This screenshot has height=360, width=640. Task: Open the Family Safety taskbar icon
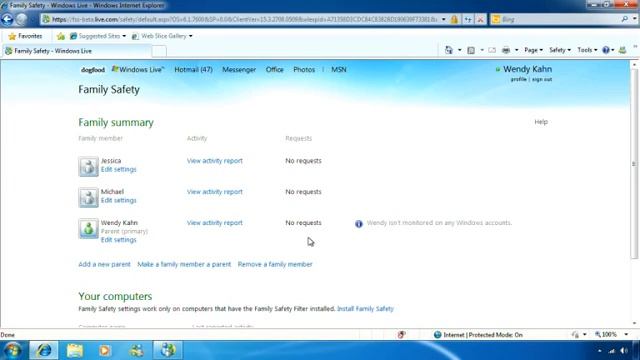click(x=168, y=350)
